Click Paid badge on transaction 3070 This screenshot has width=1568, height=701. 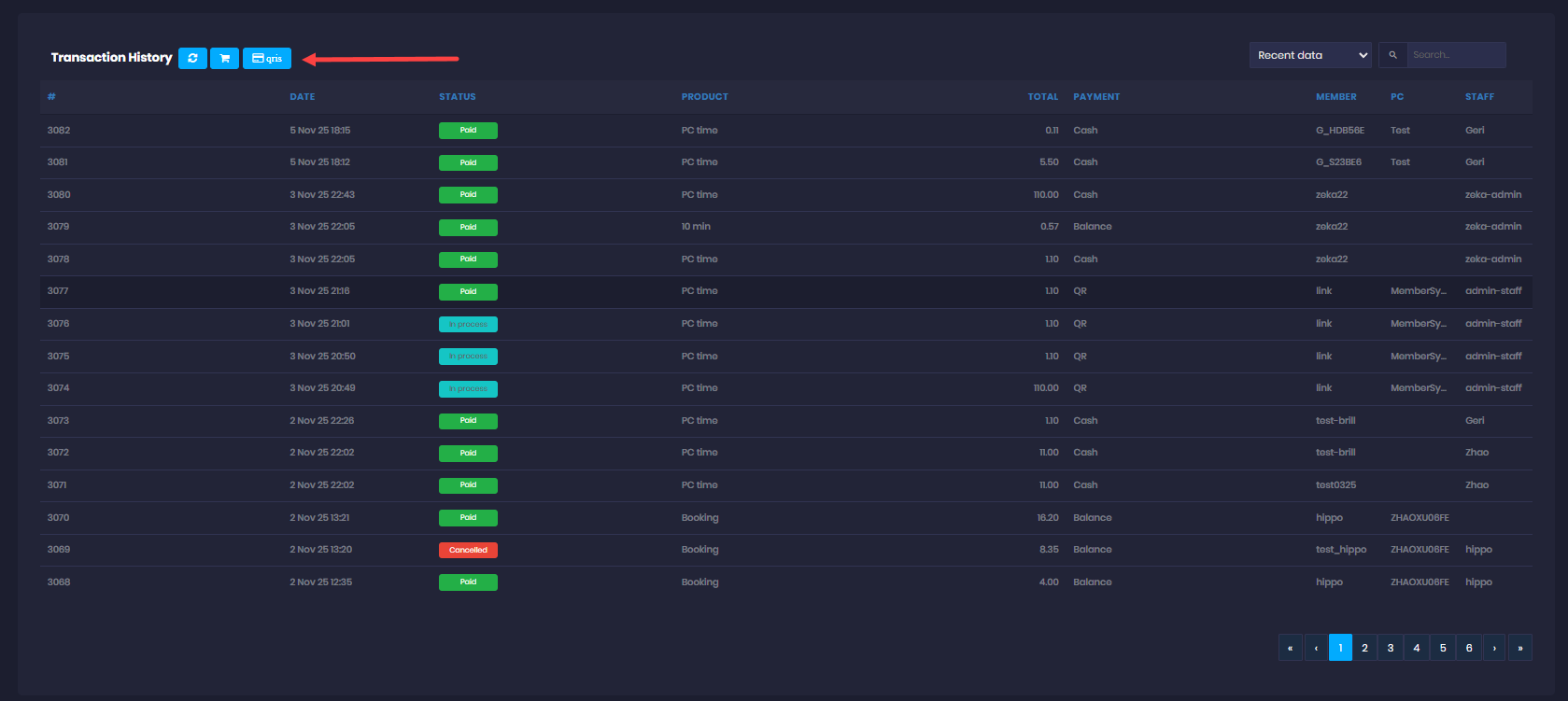[x=468, y=517]
